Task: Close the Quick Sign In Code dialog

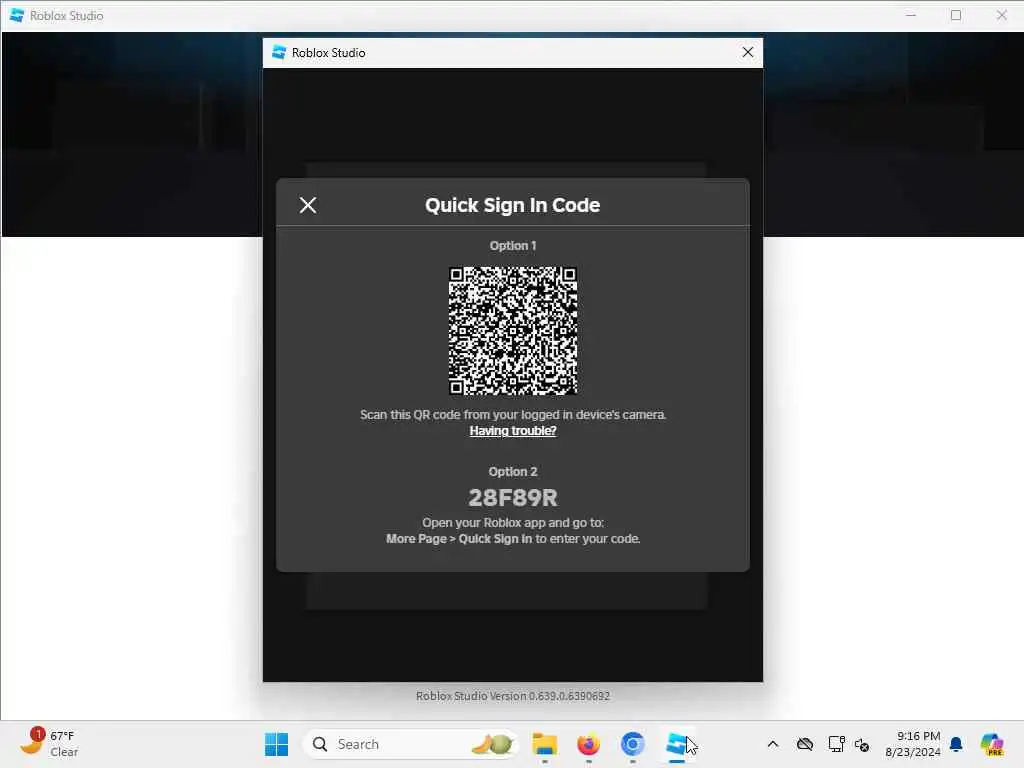Action: (x=308, y=205)
